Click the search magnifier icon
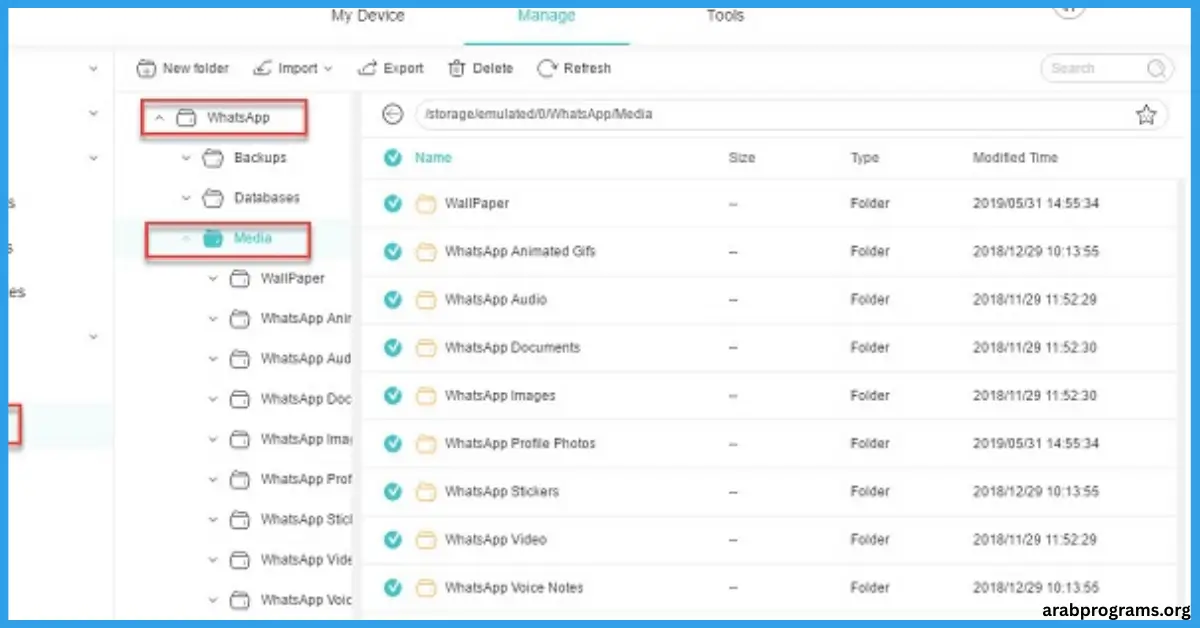The image size is (1200, 628). 1157,69
